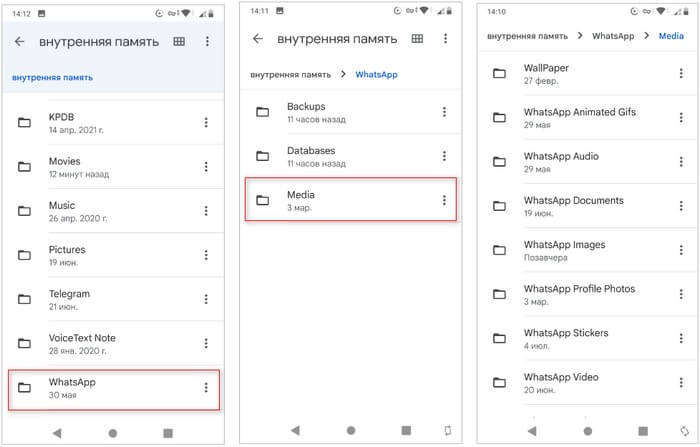Tap the Android home button on the left phone

[112, 433]
